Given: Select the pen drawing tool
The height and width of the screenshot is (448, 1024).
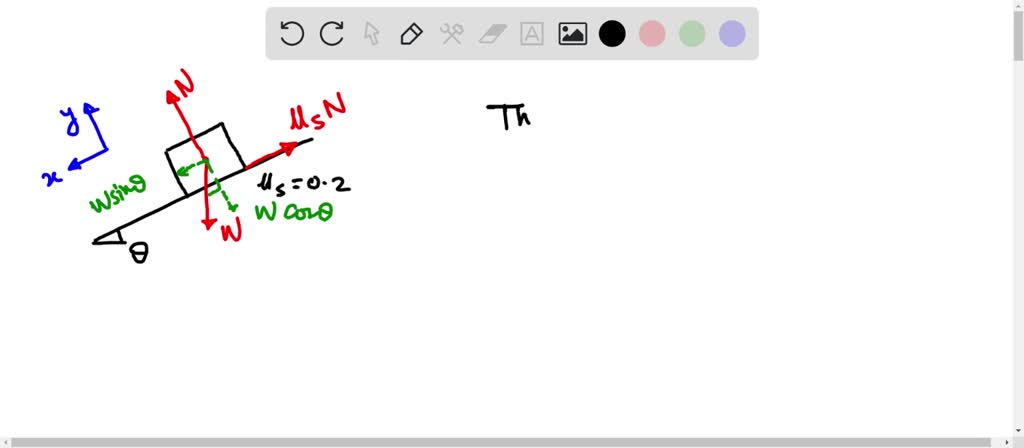Looking at the screenshot, I should pyautogui.click(x=411, y=33).
